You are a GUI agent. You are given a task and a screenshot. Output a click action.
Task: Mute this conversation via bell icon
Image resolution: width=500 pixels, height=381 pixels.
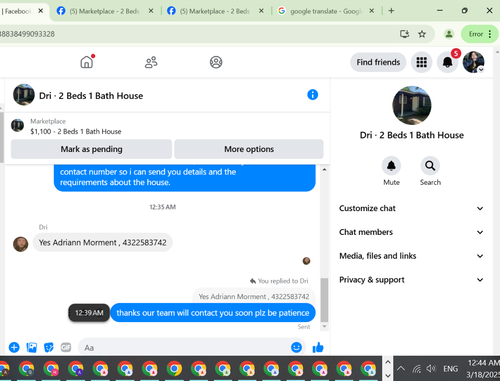pyautogui.click(x=391, y=166)
